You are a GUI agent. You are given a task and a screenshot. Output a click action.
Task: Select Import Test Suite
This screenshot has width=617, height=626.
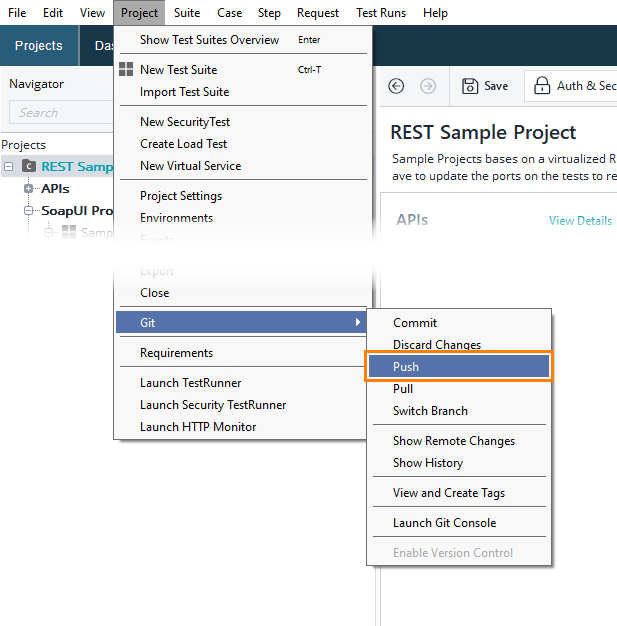[242, 92]
